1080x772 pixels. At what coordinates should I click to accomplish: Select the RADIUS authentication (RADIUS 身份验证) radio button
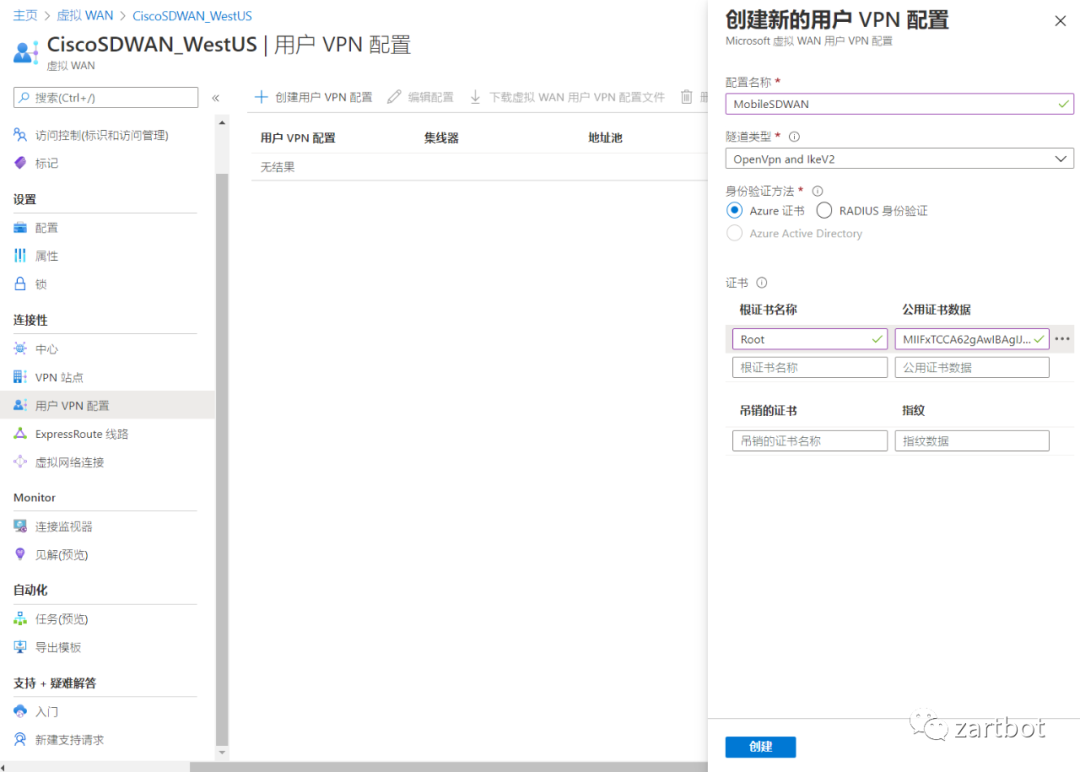coord(824,210)
